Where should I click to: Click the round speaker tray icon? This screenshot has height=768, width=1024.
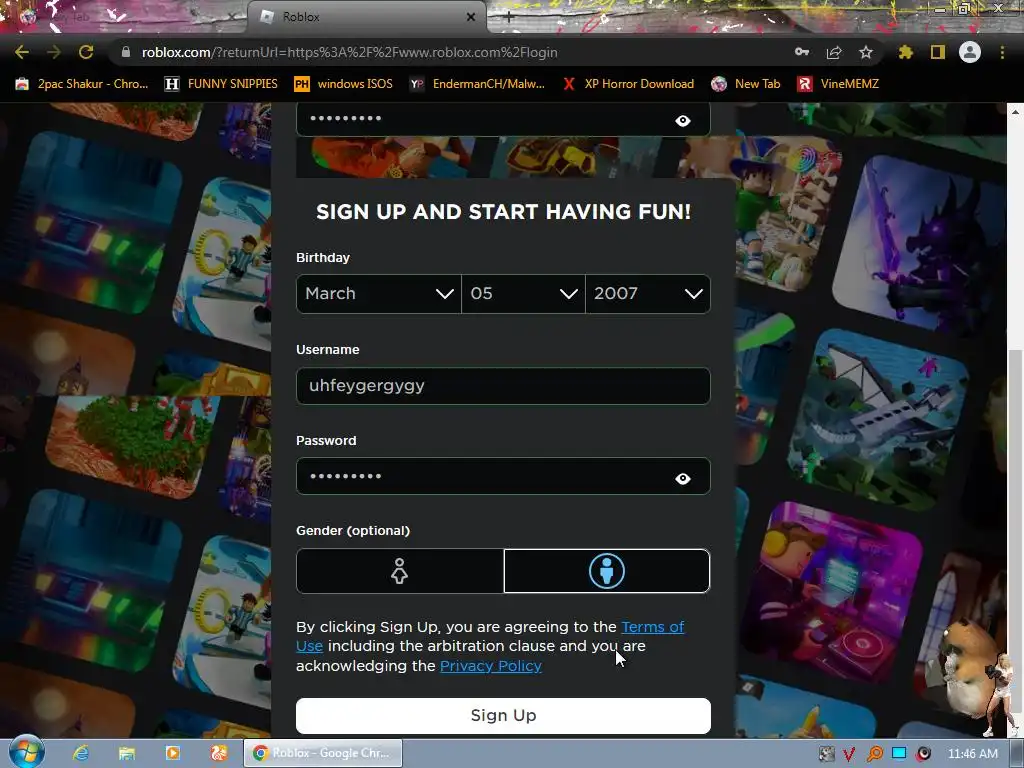click(923, 754)
